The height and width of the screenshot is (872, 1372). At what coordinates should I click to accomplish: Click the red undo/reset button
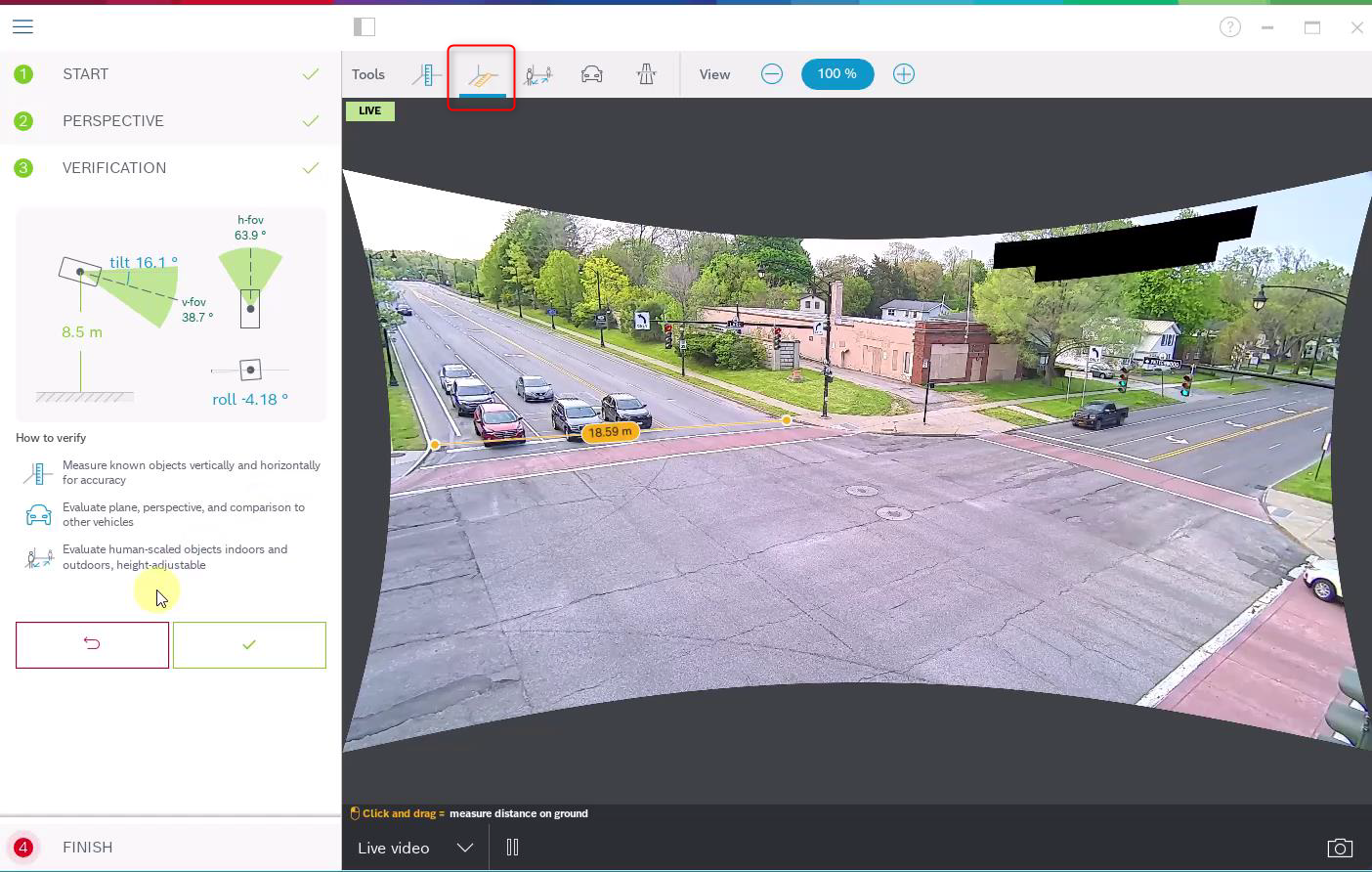click(x=92, y=644)
